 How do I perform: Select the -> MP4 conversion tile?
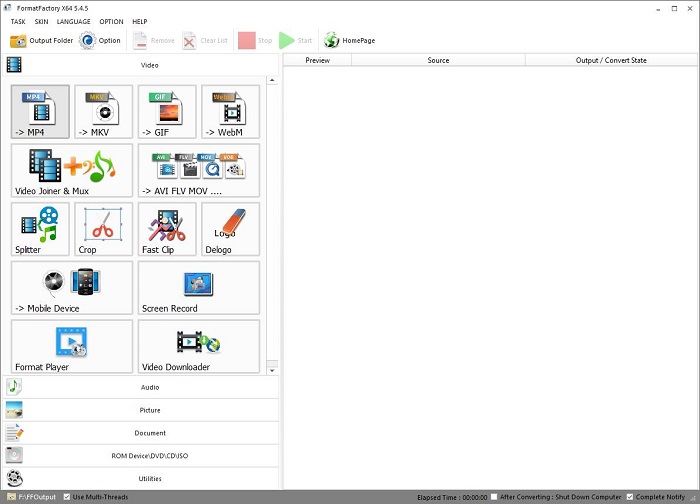pos(40,112)
